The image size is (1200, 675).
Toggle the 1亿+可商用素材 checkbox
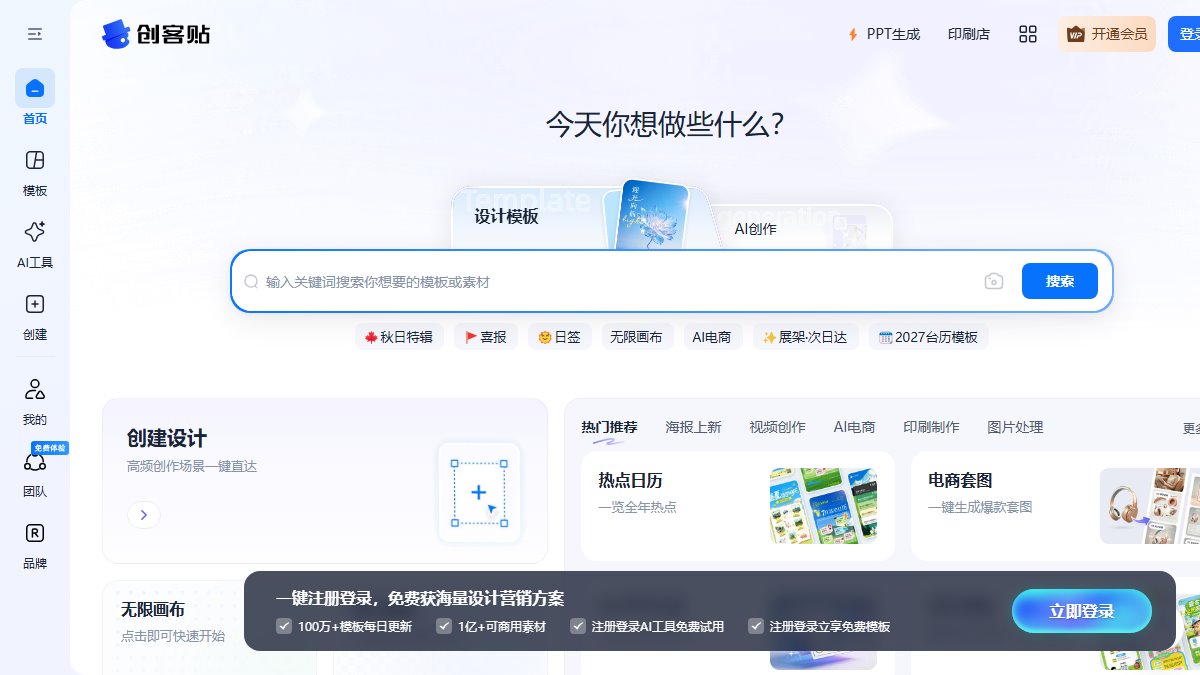[444, 626]
